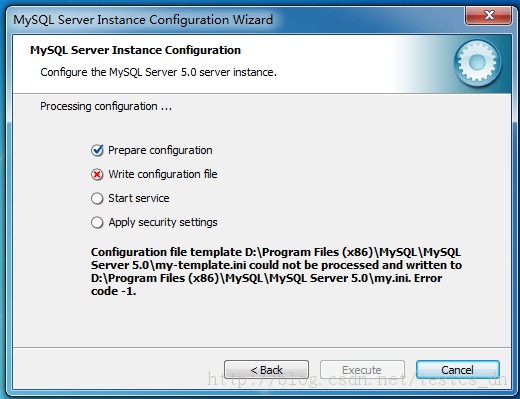Click the Prepare configuration step label
The width and height of the screenshot is (520, 399).
coord(160,150)
